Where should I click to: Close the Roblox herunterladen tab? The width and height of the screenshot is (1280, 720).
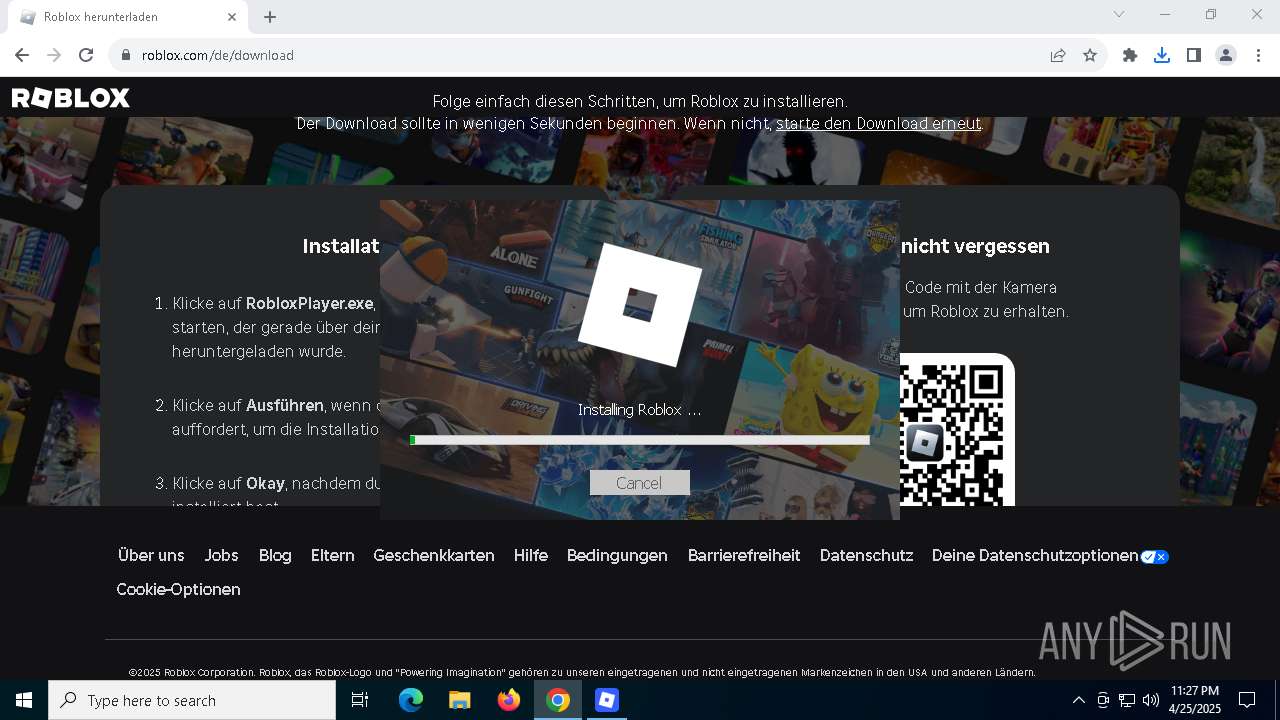(x=232, y=17)
